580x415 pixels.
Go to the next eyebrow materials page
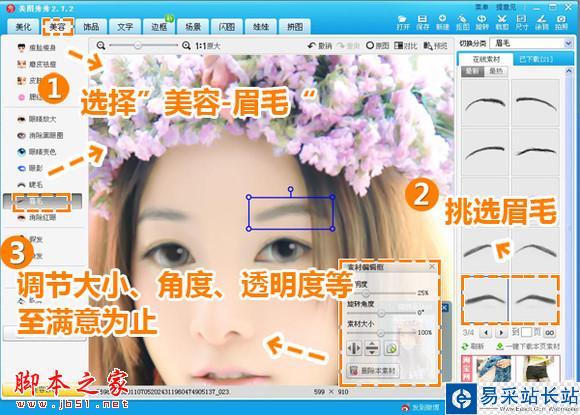click(501, 333)
